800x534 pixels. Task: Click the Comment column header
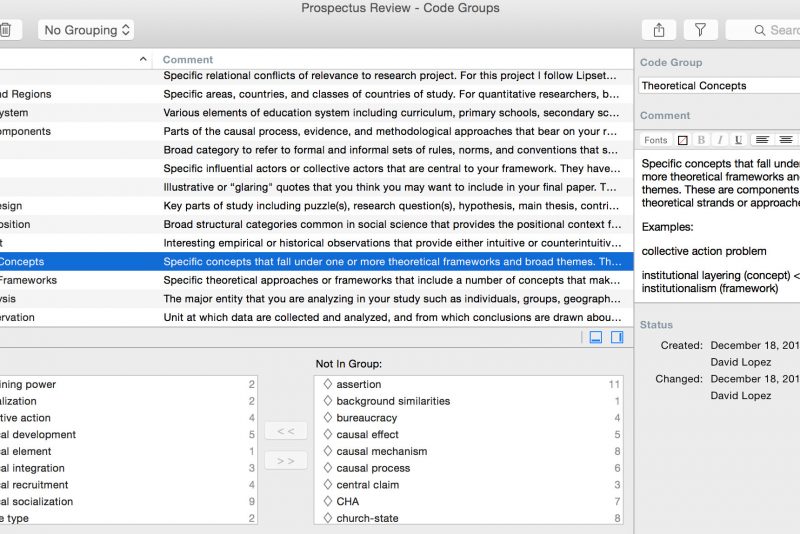point(188,60)
